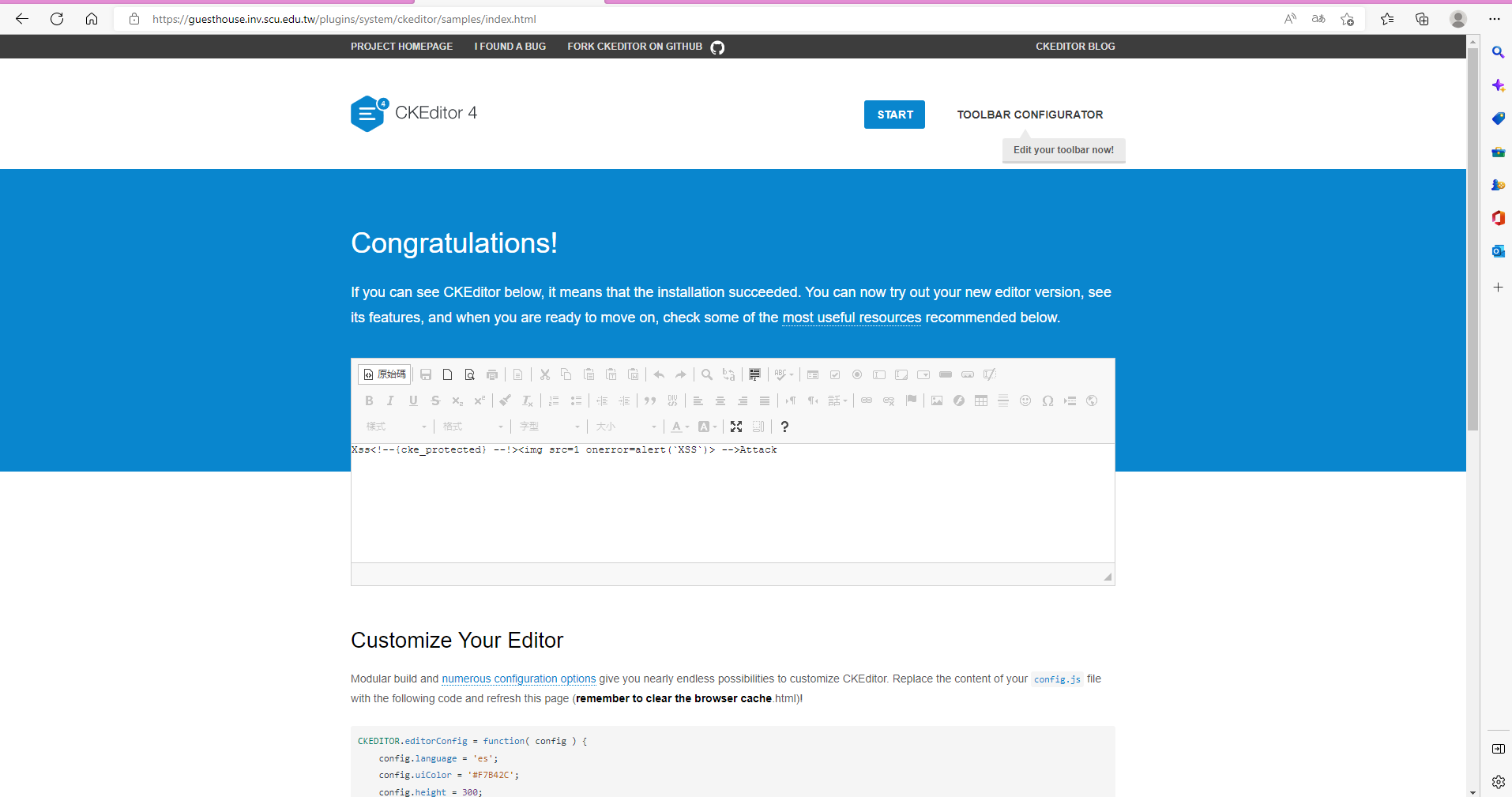Open the spell check ABC dropdown
The height and width of the screenshot is (797, 1512).
point(784,374)
